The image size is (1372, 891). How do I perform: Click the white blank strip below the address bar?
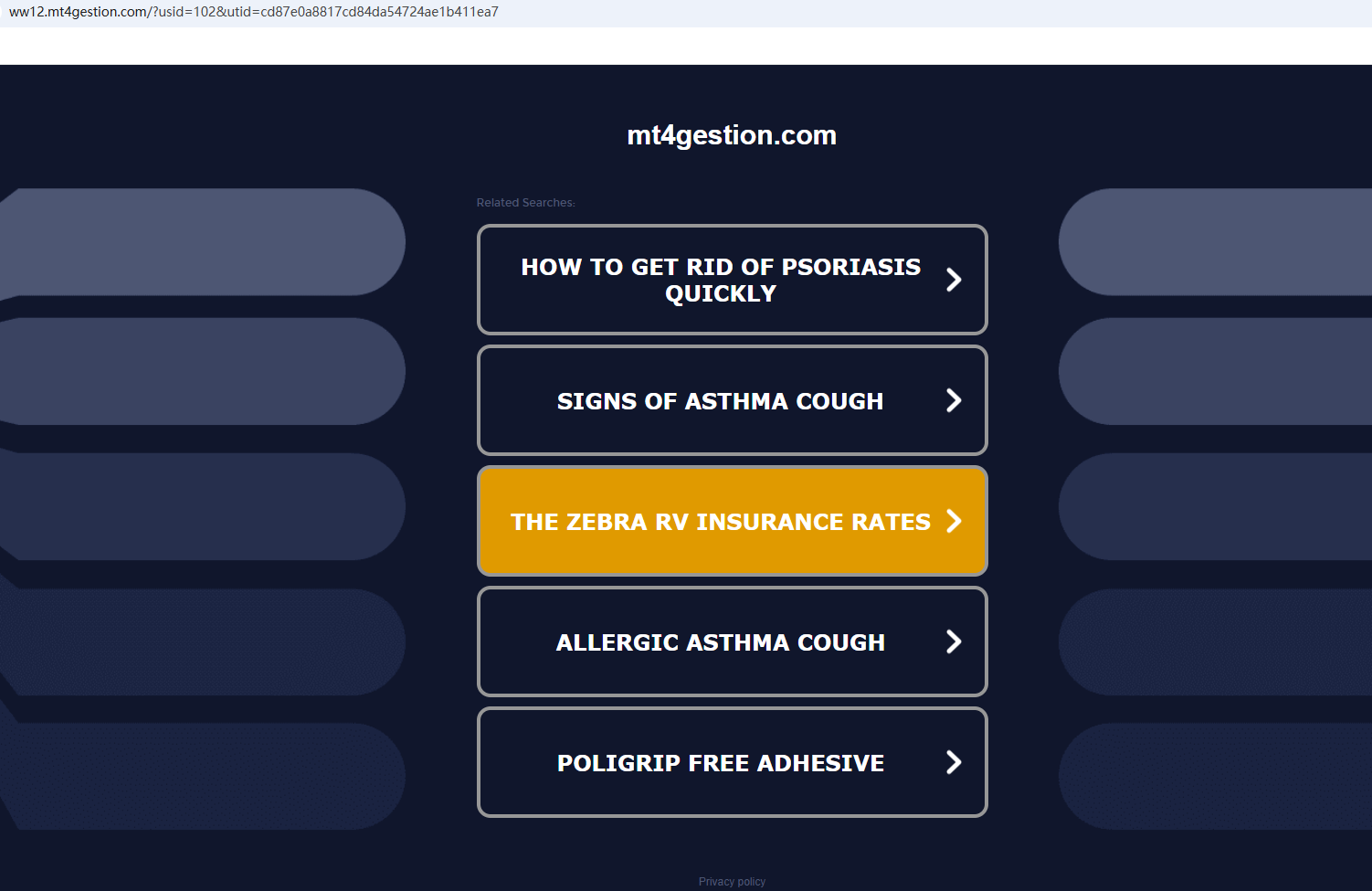685,46
